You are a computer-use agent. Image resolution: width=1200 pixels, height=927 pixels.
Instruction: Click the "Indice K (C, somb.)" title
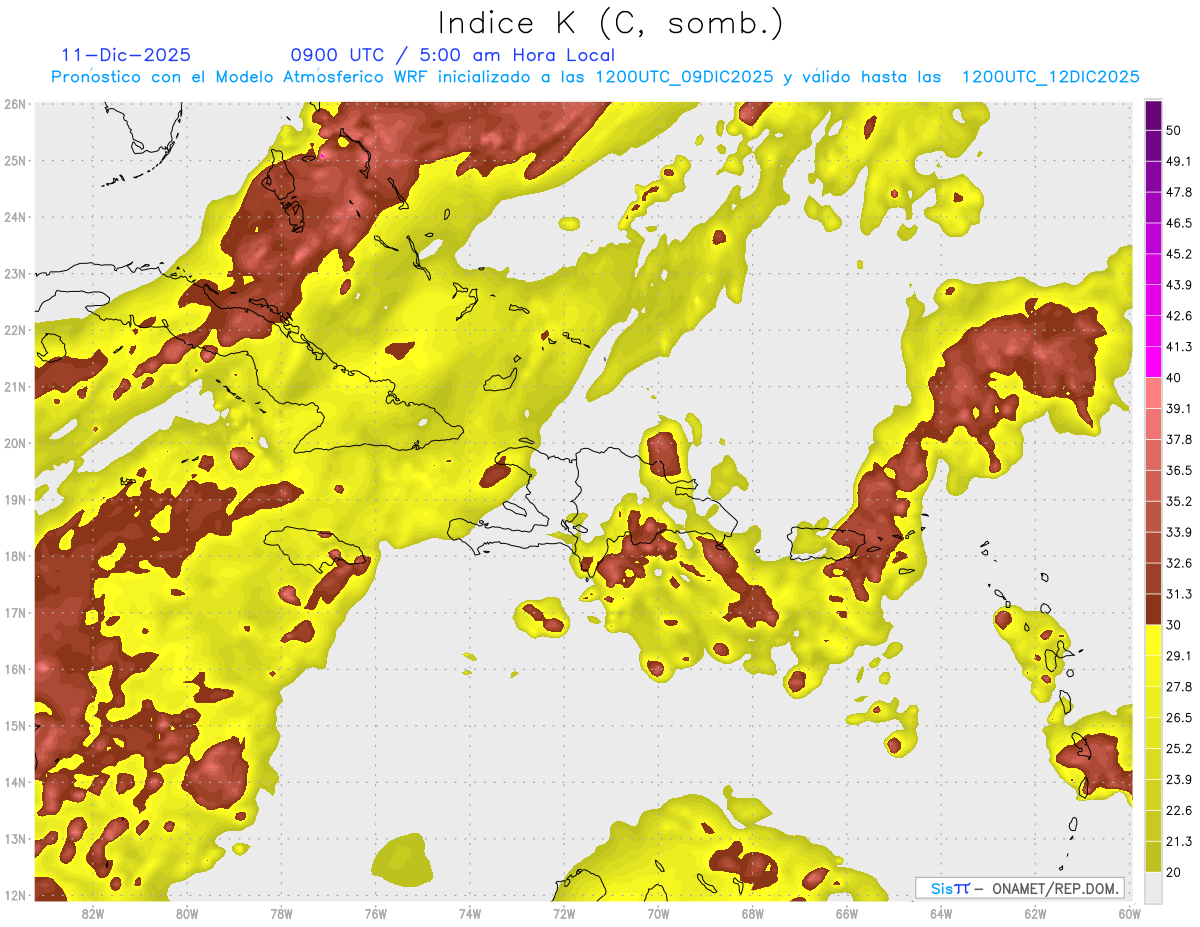610,23
